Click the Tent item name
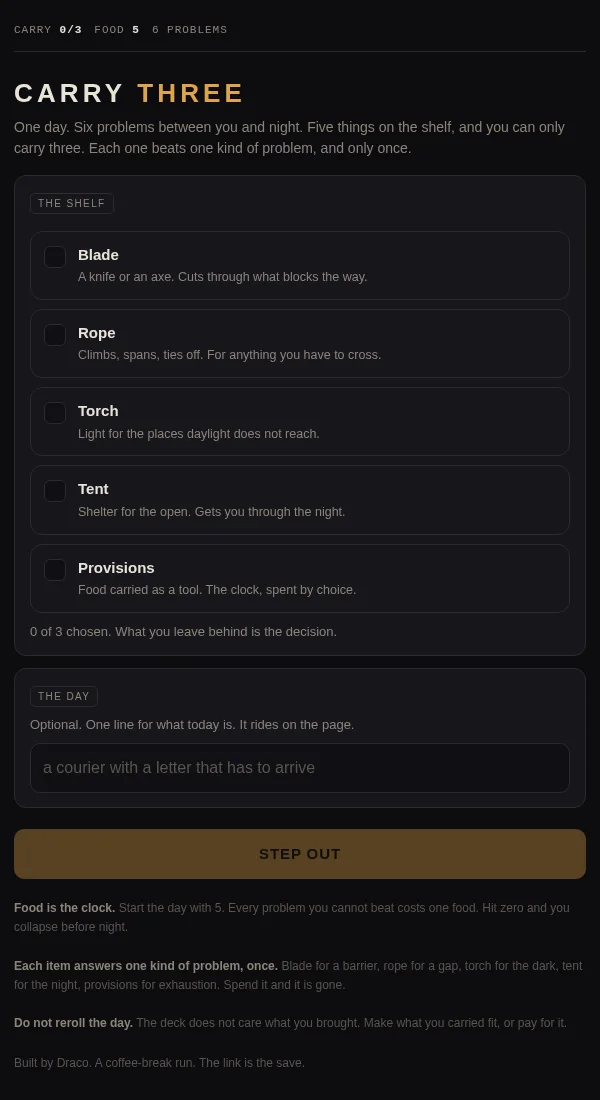The width and height of the screenshot is (600, 1100). [93, 489]
